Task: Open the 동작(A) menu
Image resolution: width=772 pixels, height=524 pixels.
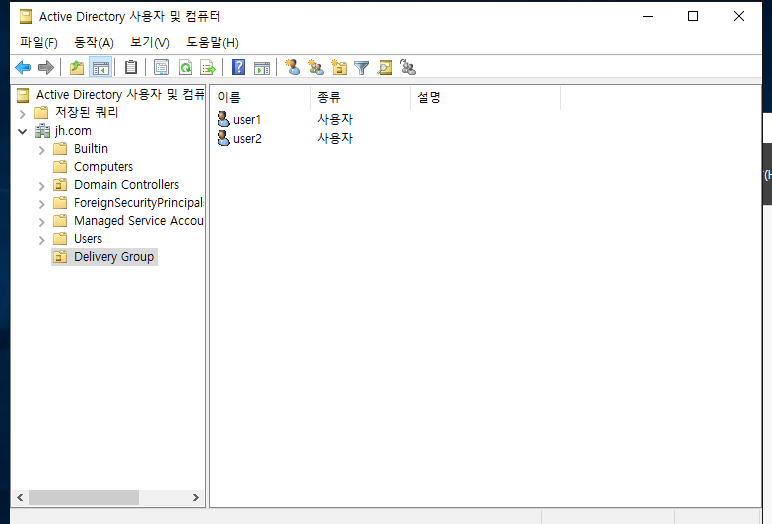Action: coord(94,42)
